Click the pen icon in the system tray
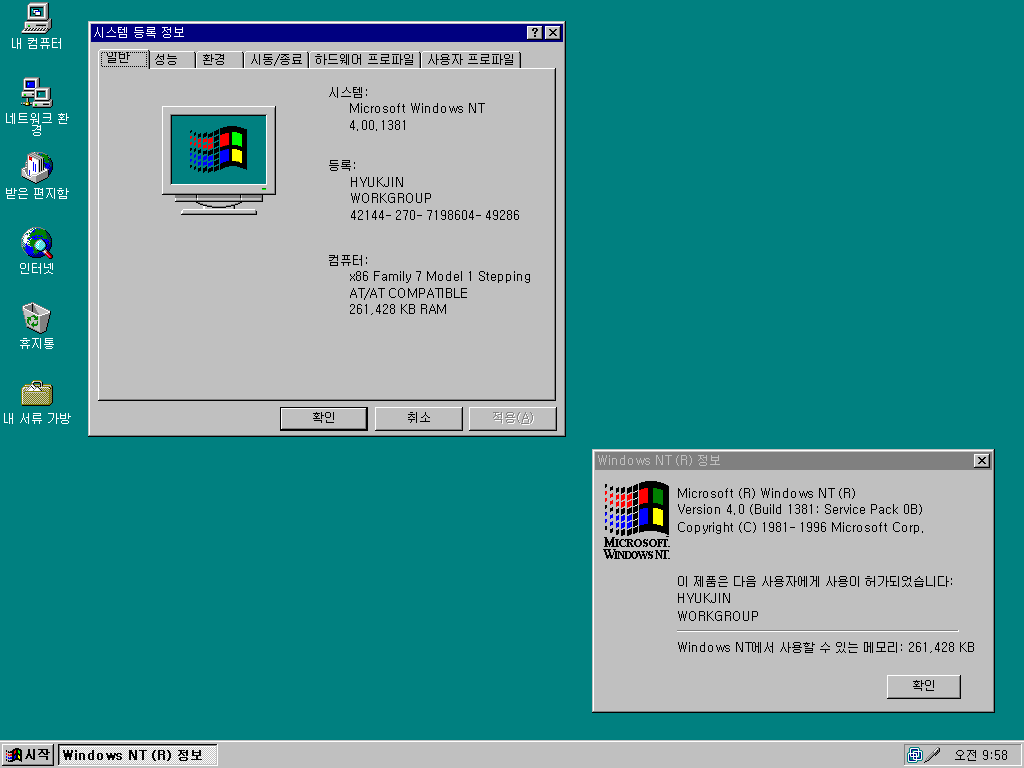 pyautogui.click(x=933, y=755)
